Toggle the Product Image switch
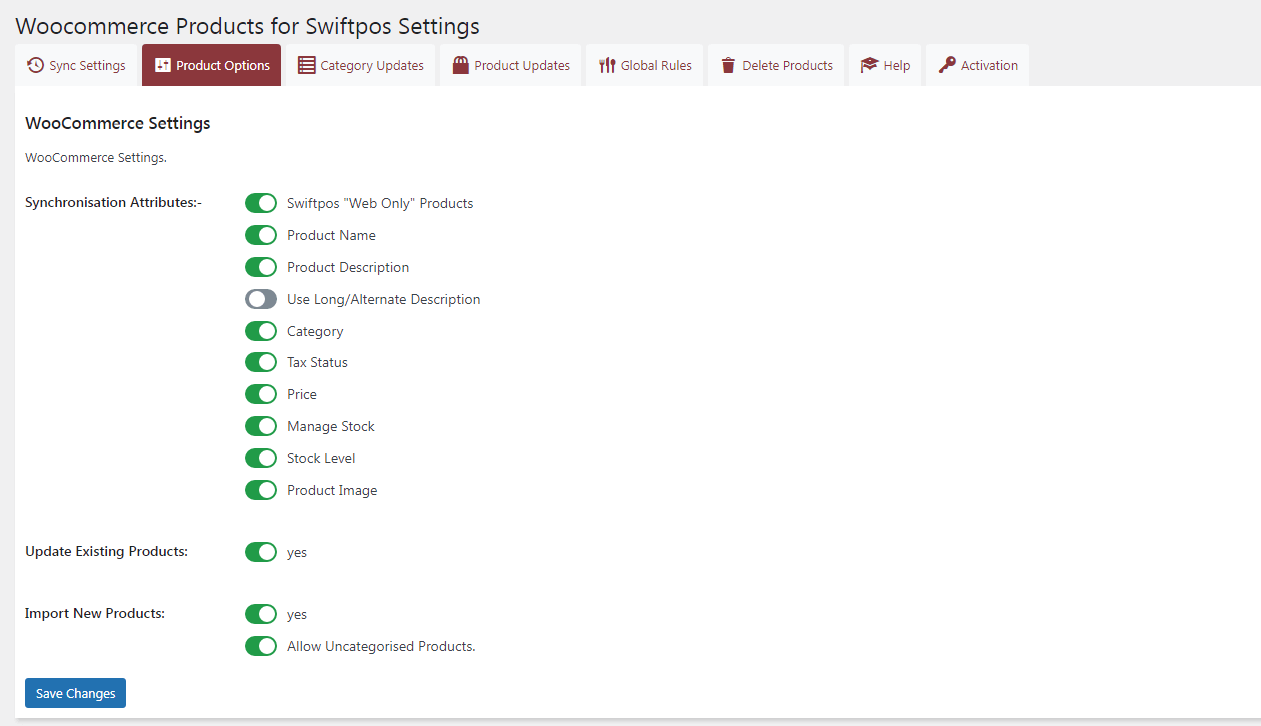The width and height of the screenshot is (1261, 726). (261, 490)
